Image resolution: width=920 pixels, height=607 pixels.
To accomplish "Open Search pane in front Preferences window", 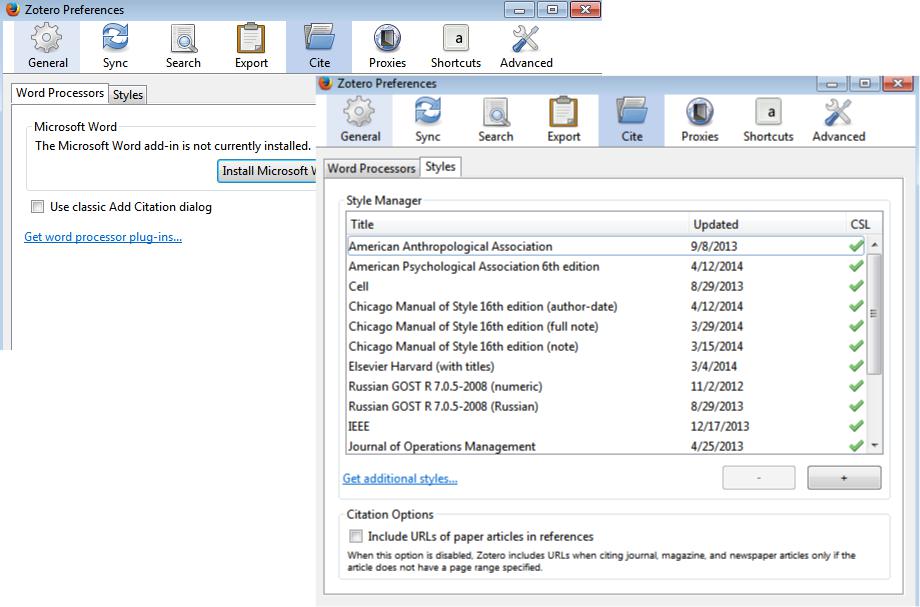I will 496,120.
